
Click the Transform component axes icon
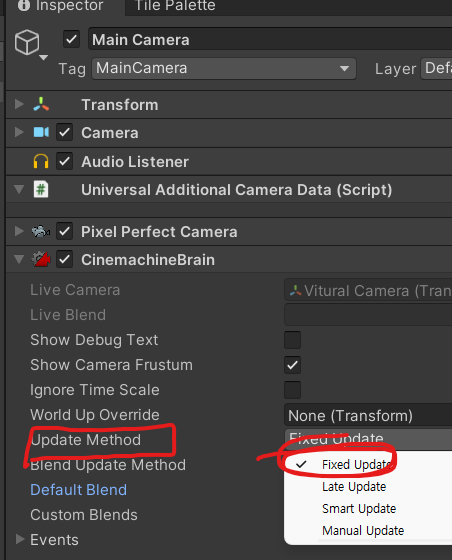pos(41,104)
